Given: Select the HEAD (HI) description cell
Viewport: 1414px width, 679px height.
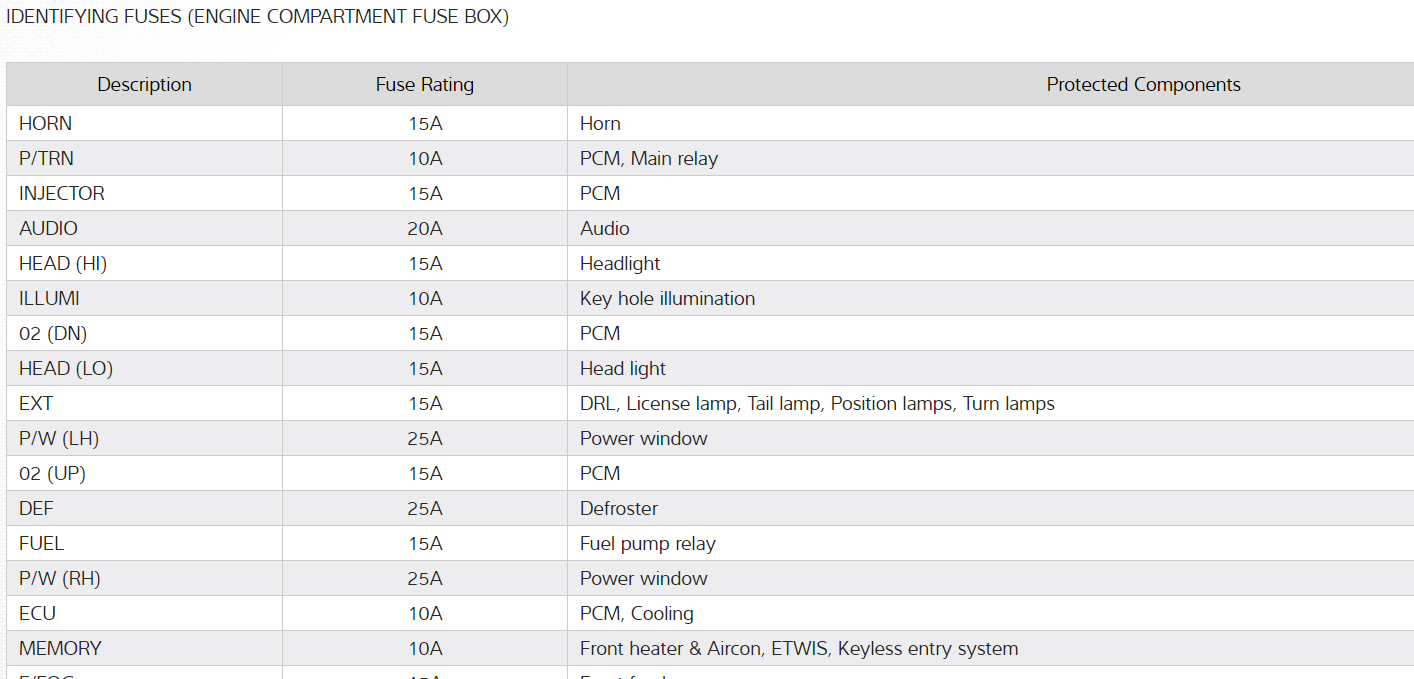Looking at the screenshot, I should (x=63, y=264).
